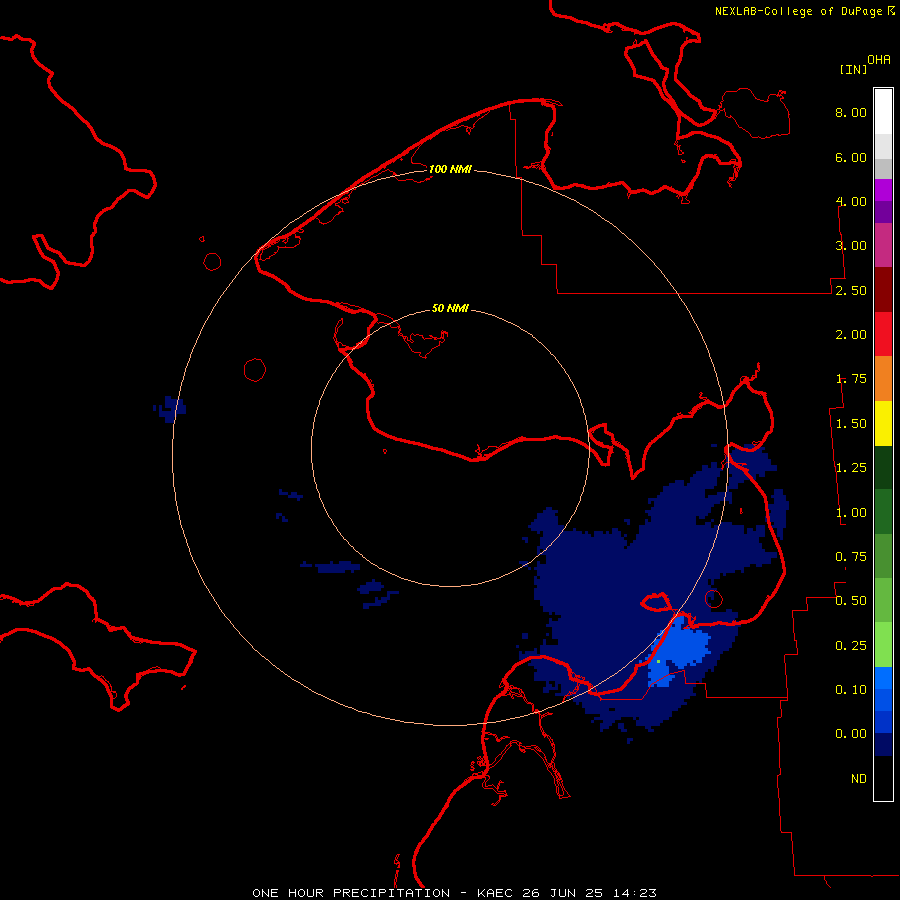Image resolution: width=900 pixels, height=900 pixels.
Task: Click the 1.75 legend value
Action: [851, 379]
